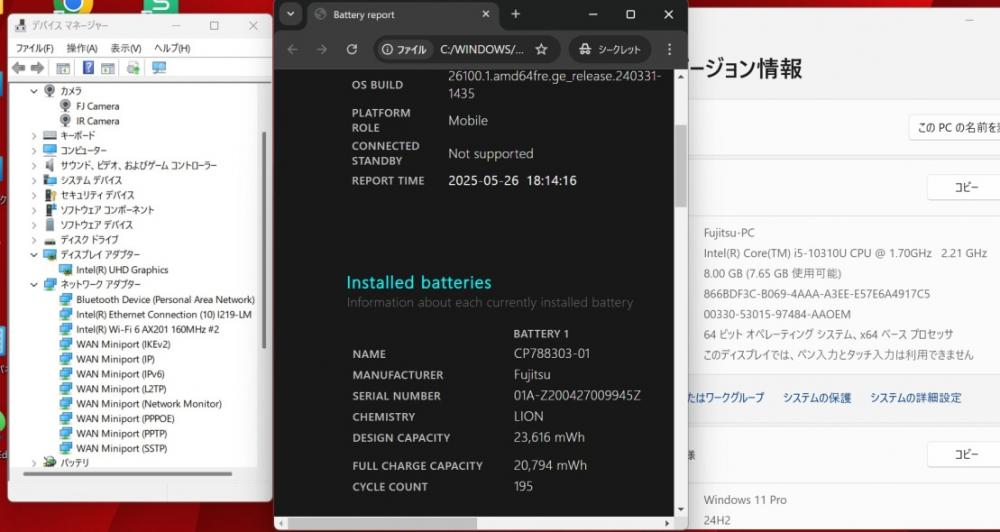The width and height of the screenshot is (1000, 532).
Task: Click the upper コピー button in Settings
Action: click(964, 187)
